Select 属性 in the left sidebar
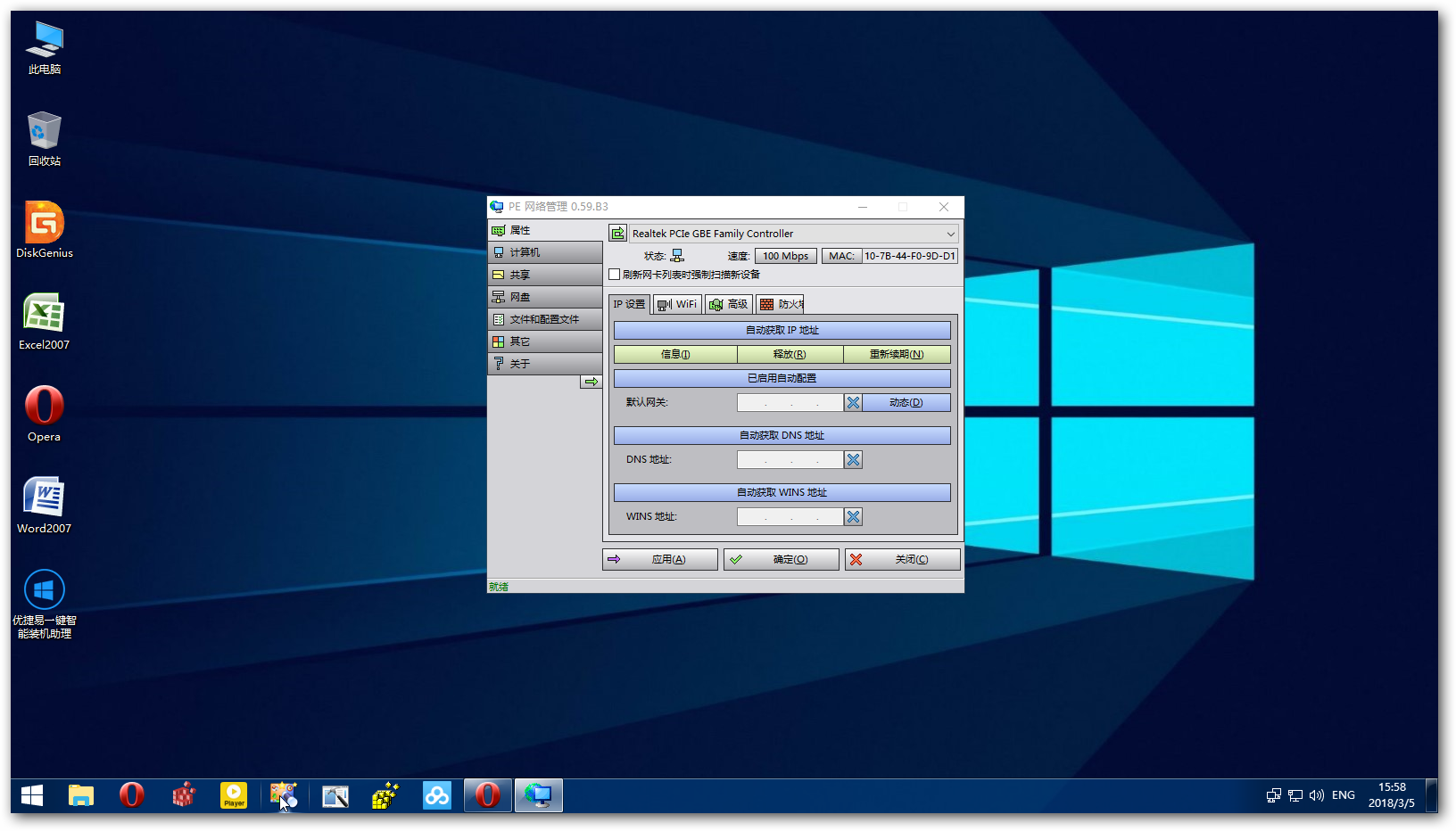1456x831 pixels. point(545,230)
